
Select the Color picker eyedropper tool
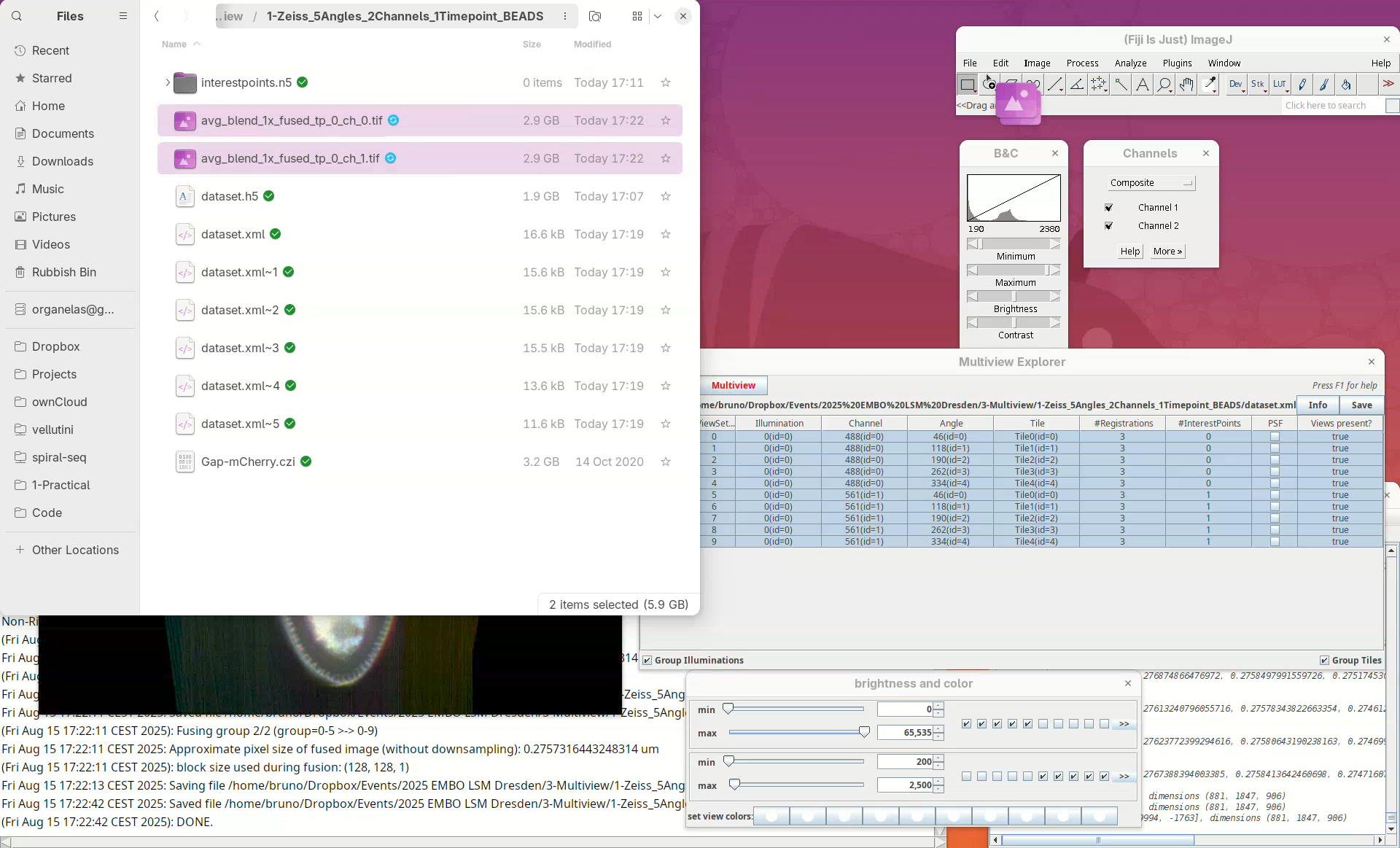[1210, 85]
